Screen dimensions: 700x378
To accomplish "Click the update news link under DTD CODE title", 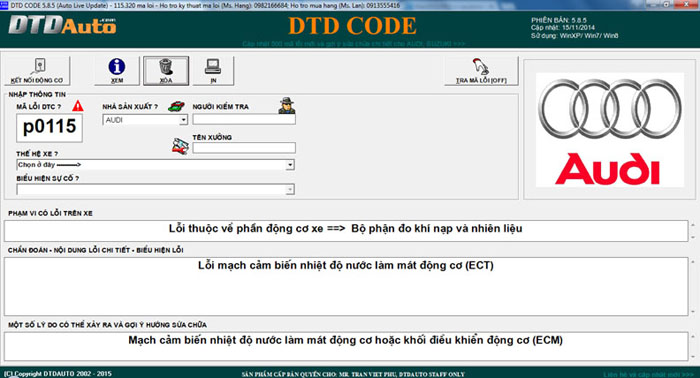I will 354,44.
